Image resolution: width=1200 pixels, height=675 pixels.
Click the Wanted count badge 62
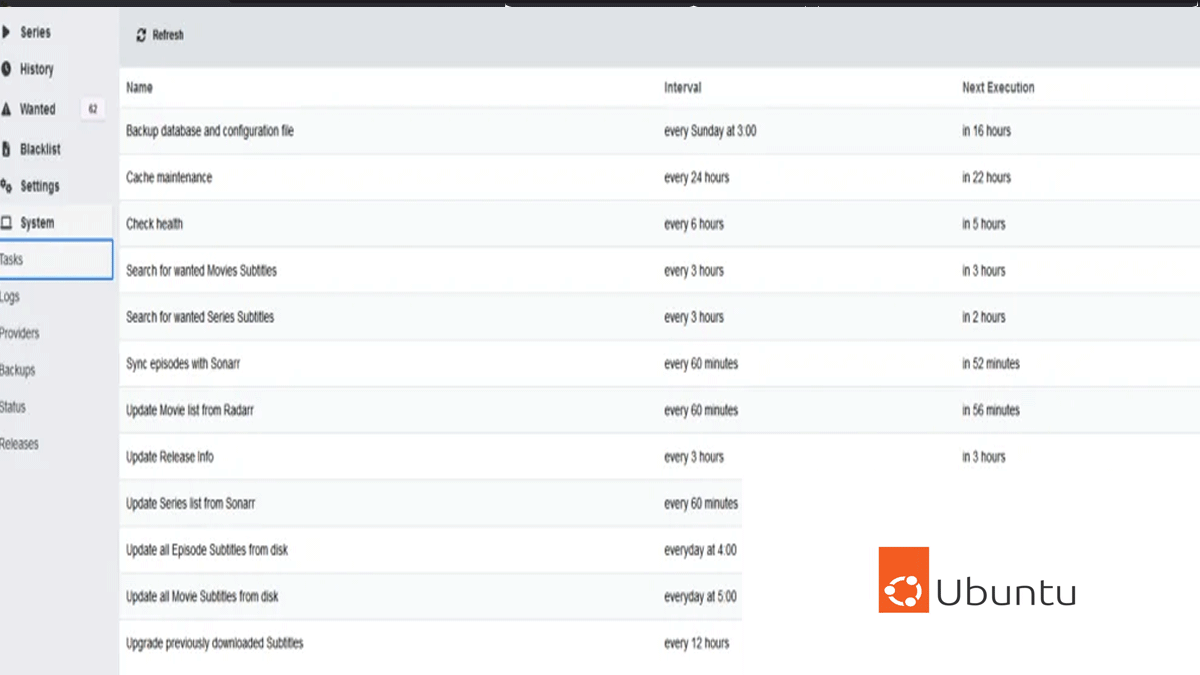[x=92, y=109]
